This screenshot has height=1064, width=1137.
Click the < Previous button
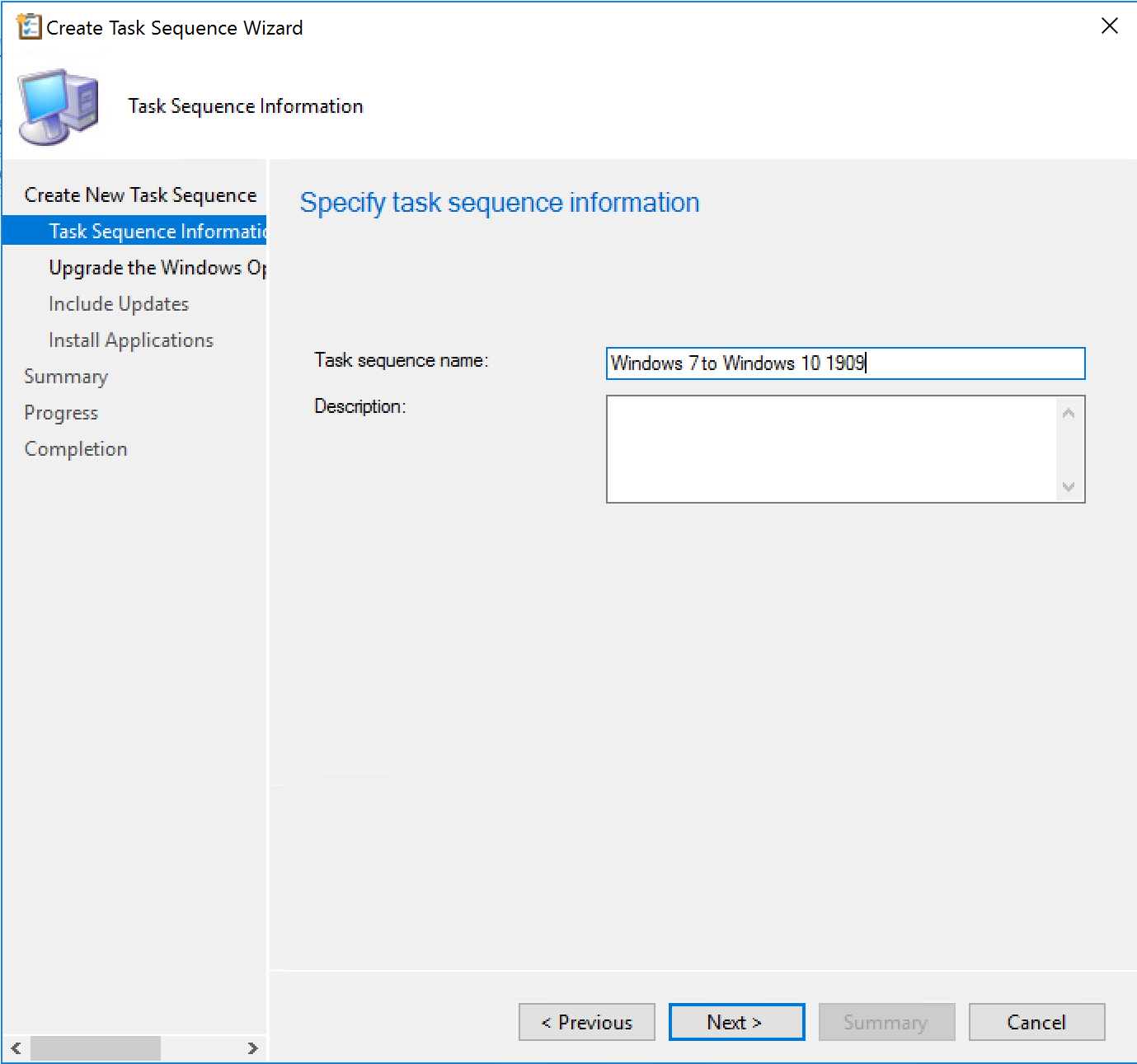(587, 1022)
